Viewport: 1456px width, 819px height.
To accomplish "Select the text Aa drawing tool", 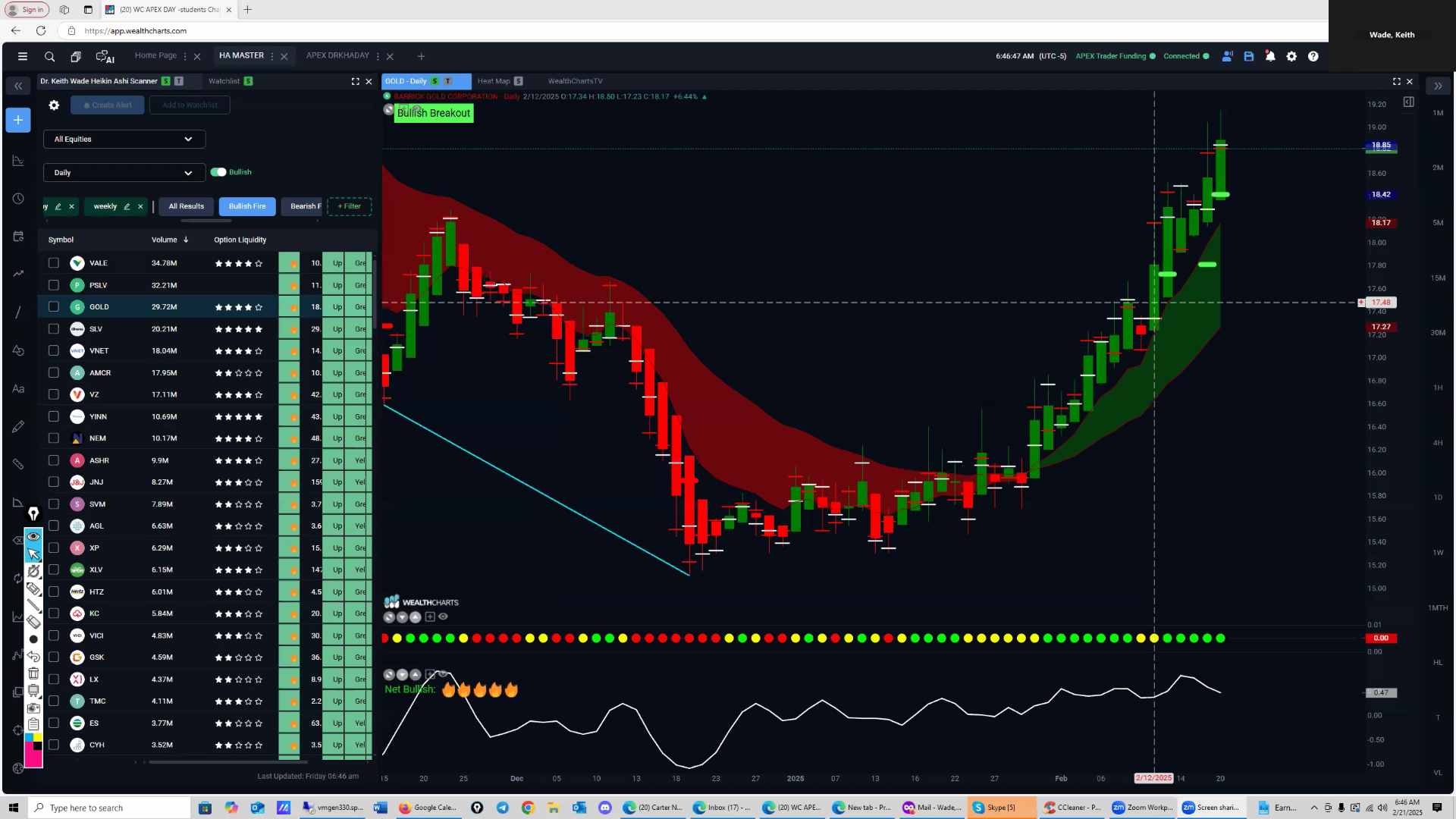I will pyautogui.click(x=18, y=388).
